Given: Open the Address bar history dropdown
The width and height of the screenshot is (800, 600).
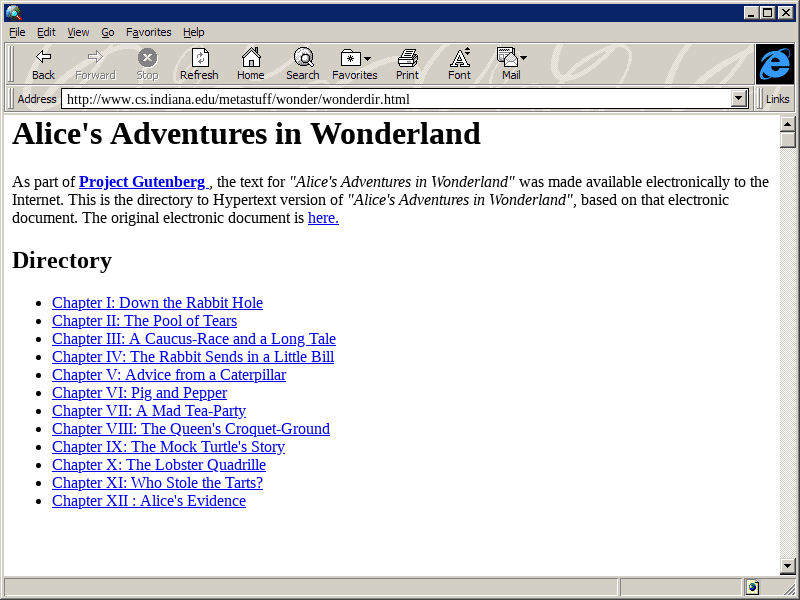Looking at the screenshot, I should coord(738,98).
